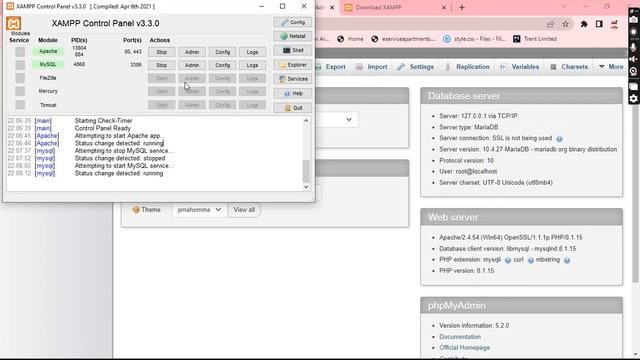This screenshot has width=640, height=360.
Task: Switch to Export tab in phpMyAdmin
Action: [331, 67]
